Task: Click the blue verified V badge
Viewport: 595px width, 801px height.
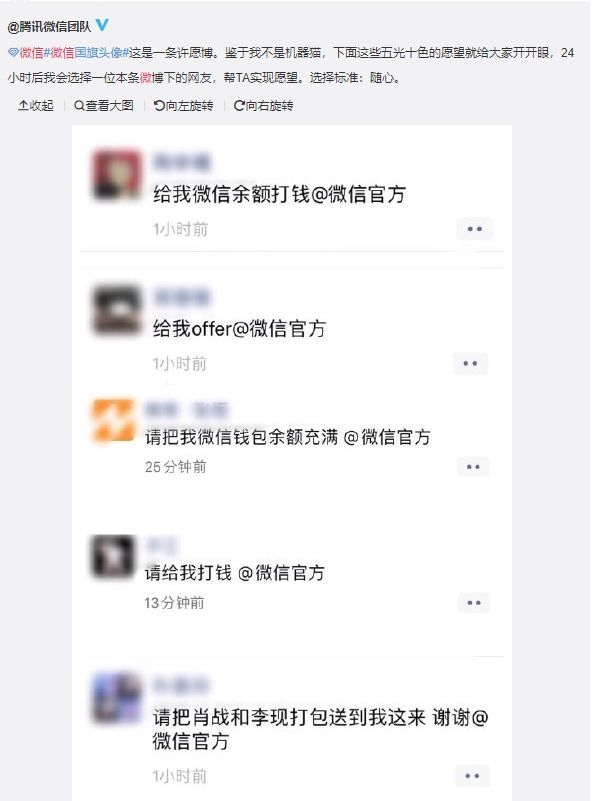Action: 102,25
